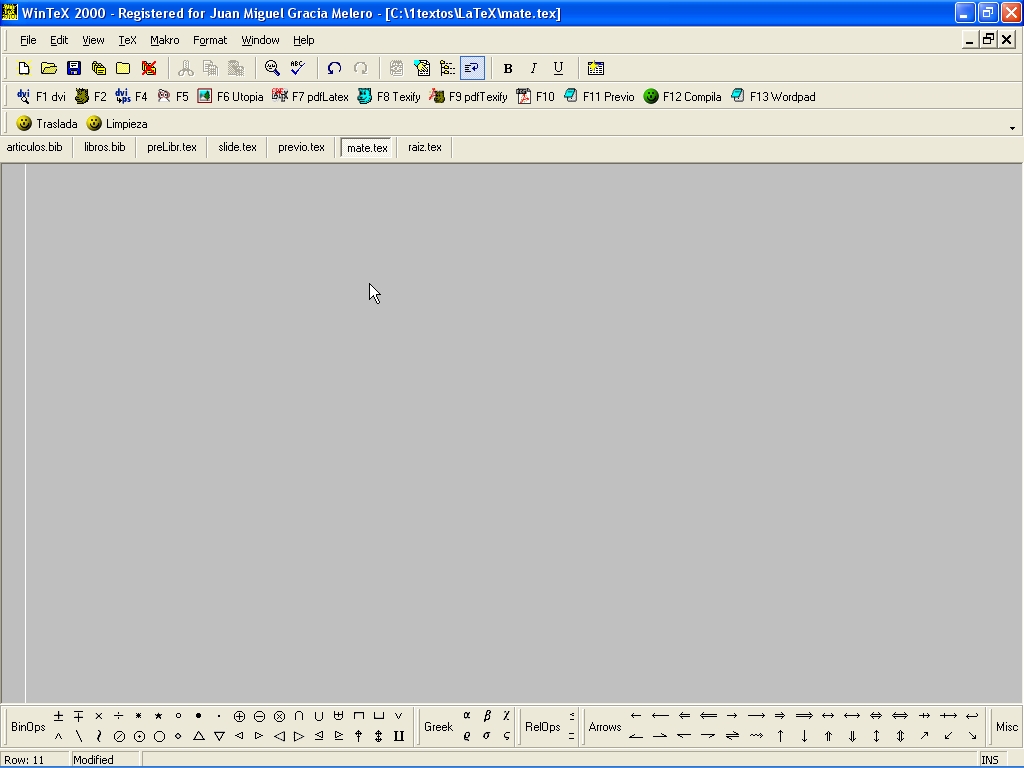This screenshot has height=768, width=1024.
Task: Click the INS indicator in status bar
Action: [990, 760]
